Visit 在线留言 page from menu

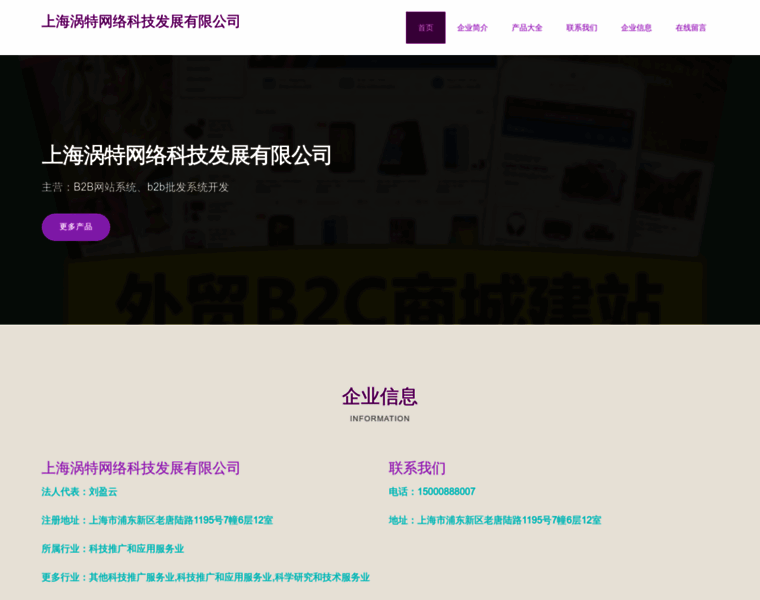[691, 28]
